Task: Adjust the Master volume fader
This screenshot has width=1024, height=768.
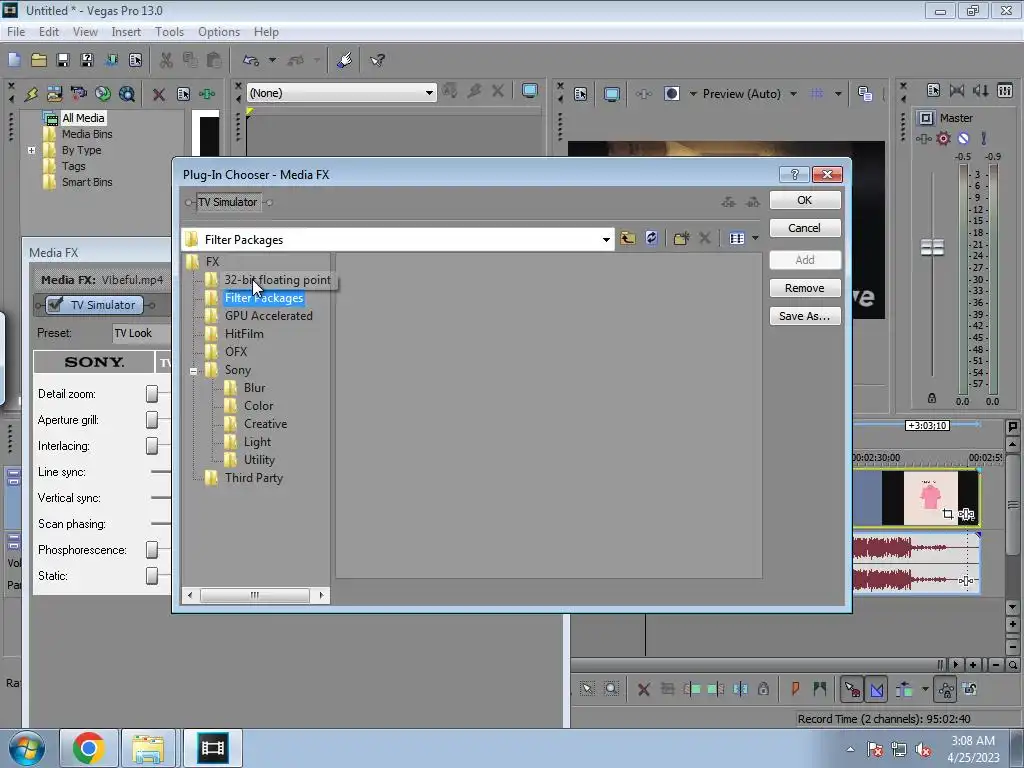Action: tap(932, 247)
